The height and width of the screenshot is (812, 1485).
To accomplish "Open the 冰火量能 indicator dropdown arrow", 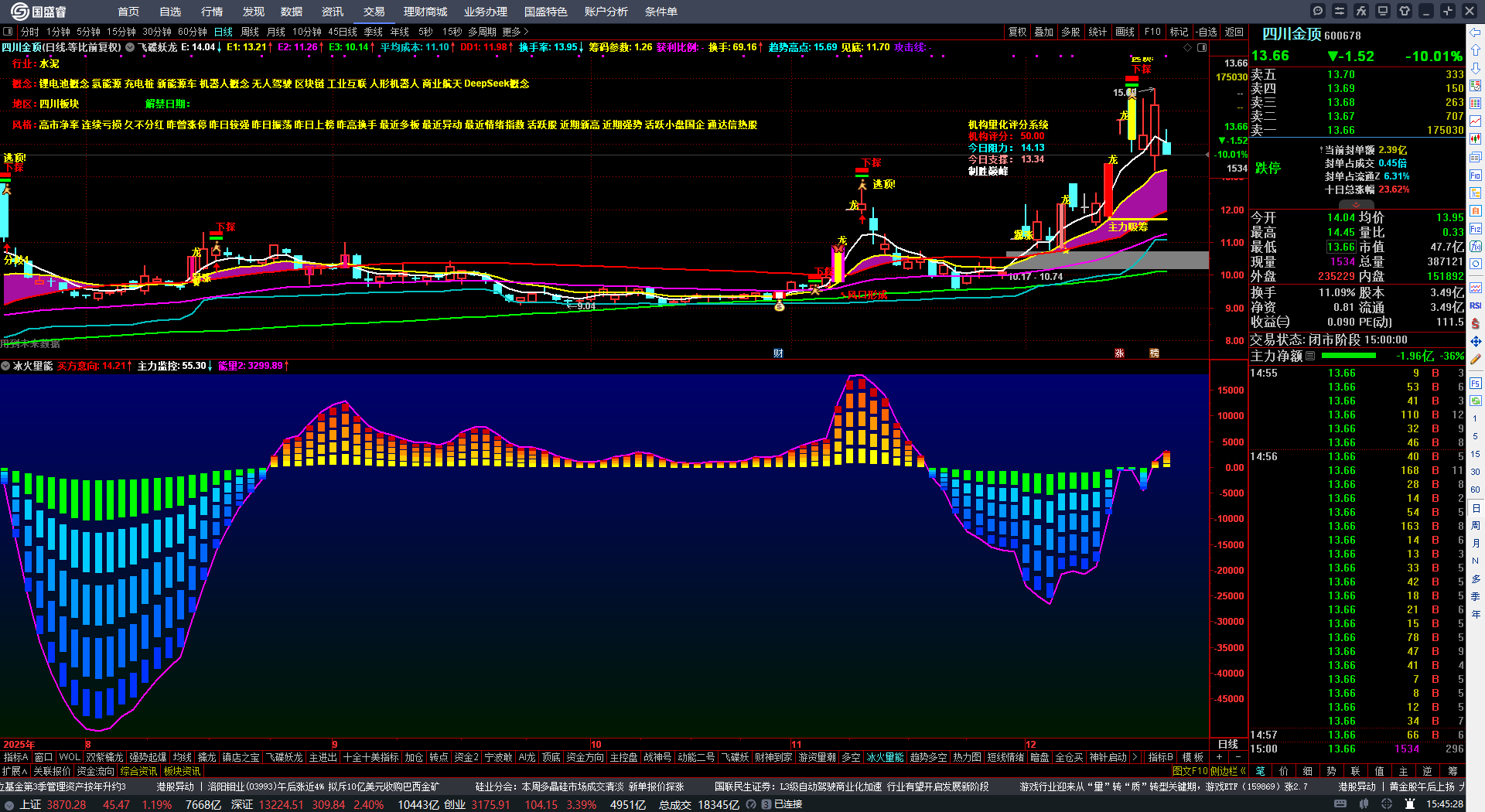I will tap(6, 366).
